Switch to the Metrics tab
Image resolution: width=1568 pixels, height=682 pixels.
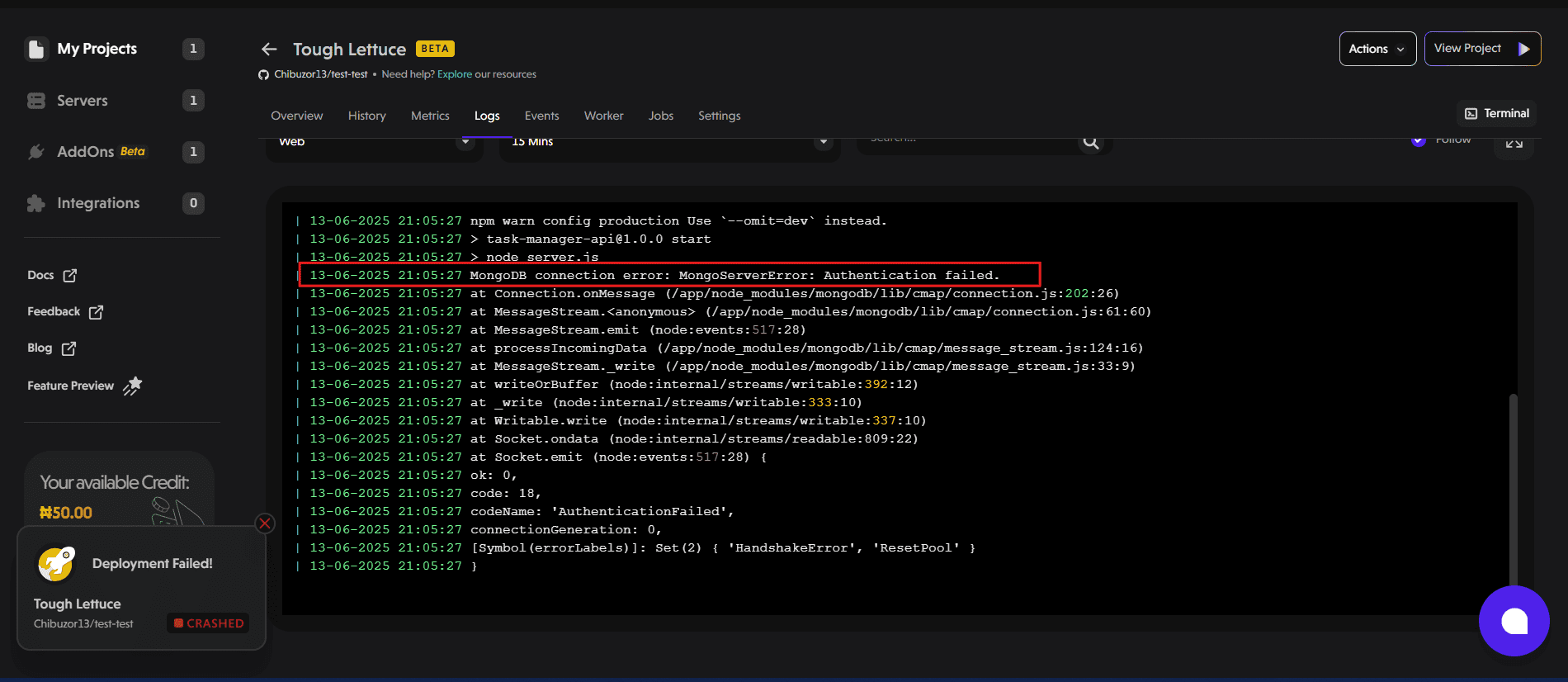coord(430,116)
